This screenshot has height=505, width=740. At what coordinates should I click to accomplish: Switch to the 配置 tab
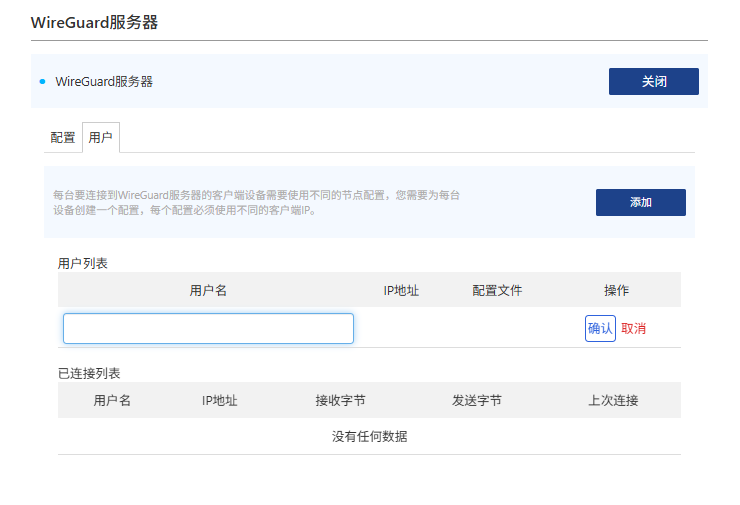(x=63, y=138)
